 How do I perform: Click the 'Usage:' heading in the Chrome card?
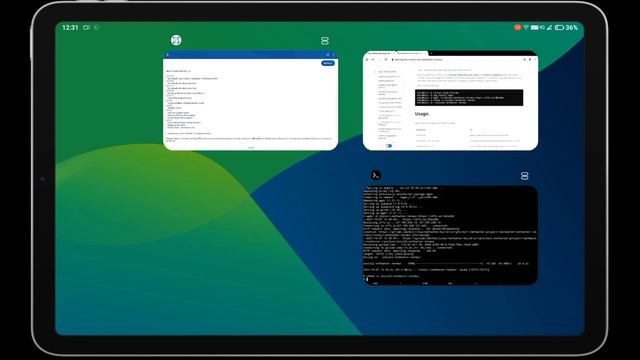(422, 114)
